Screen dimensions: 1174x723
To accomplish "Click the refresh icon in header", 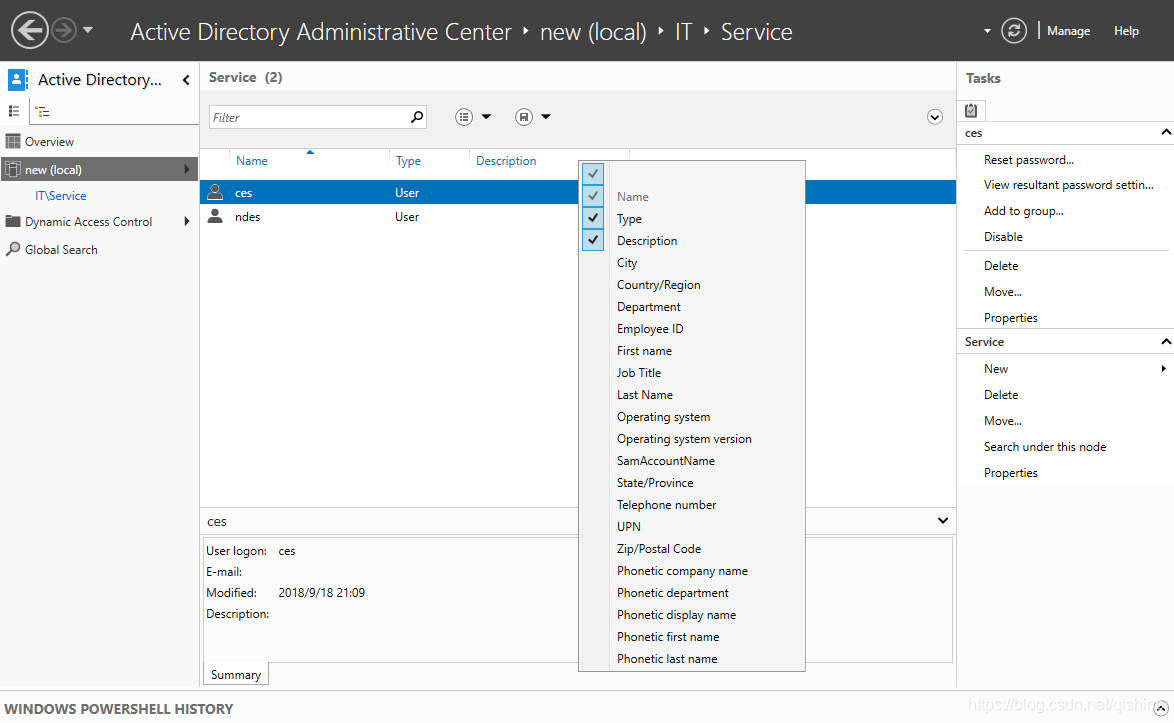I will (x=1014, y=31).
